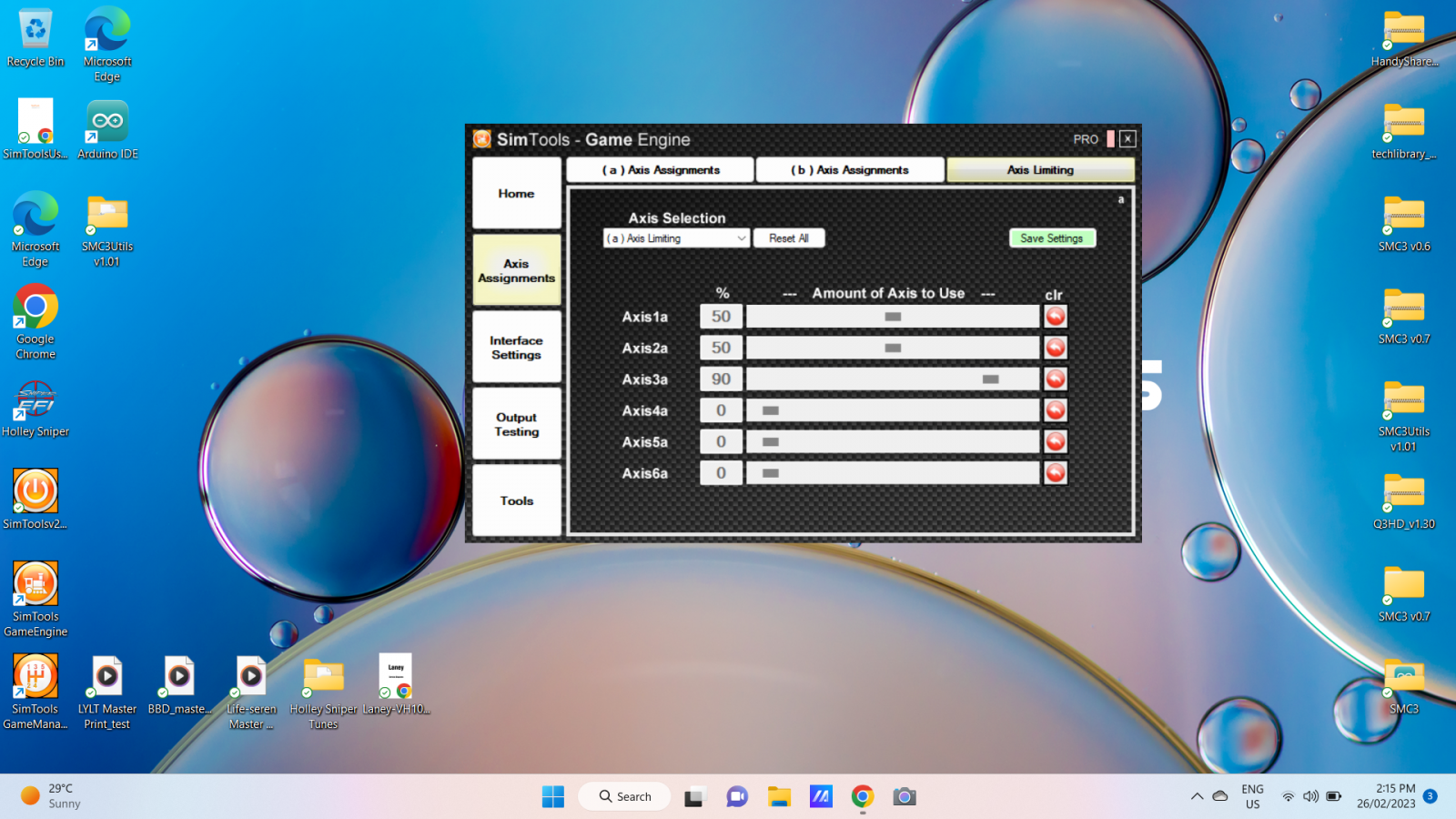This screenshot has height=819, width=1456.
Task: Switch to (a) Axis Assignments tab
Action: click(x=661, y=170)
